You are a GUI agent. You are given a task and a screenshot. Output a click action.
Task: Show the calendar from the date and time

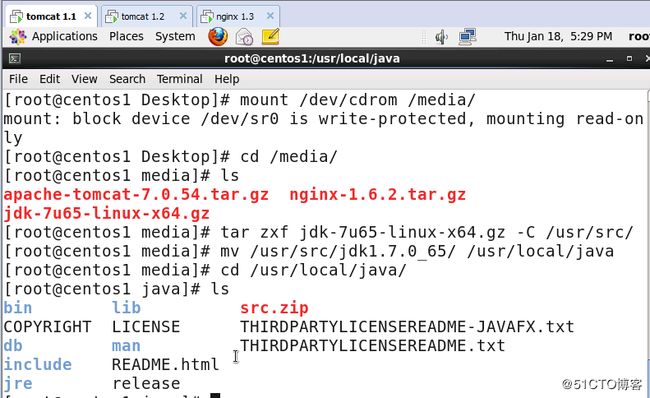(558, 36)
